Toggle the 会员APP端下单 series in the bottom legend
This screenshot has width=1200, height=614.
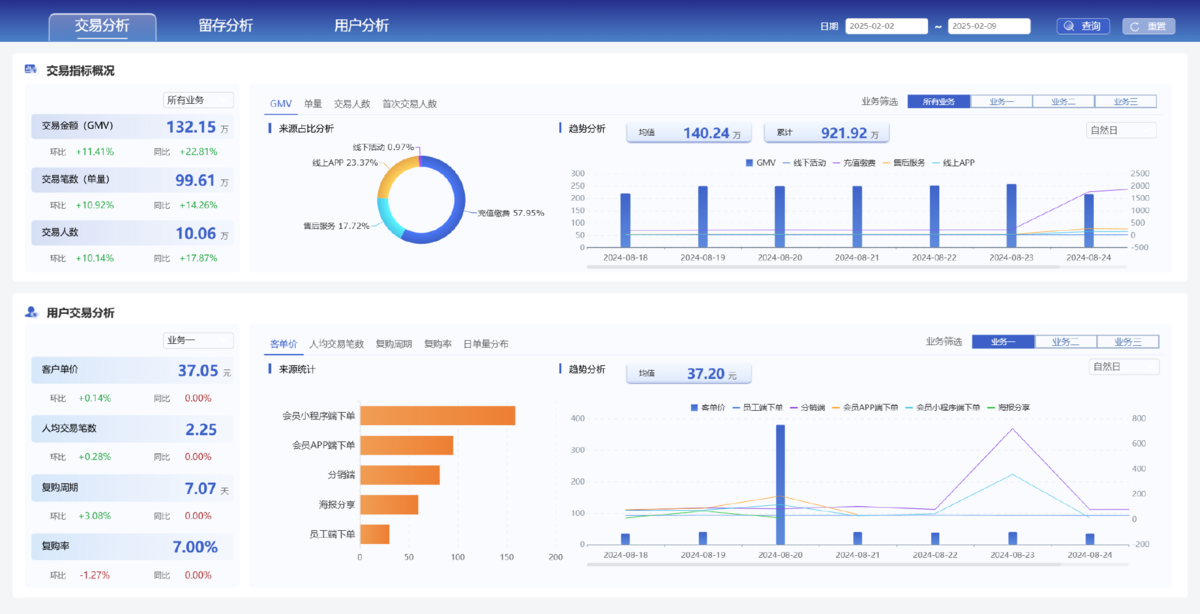click(864, 407)
